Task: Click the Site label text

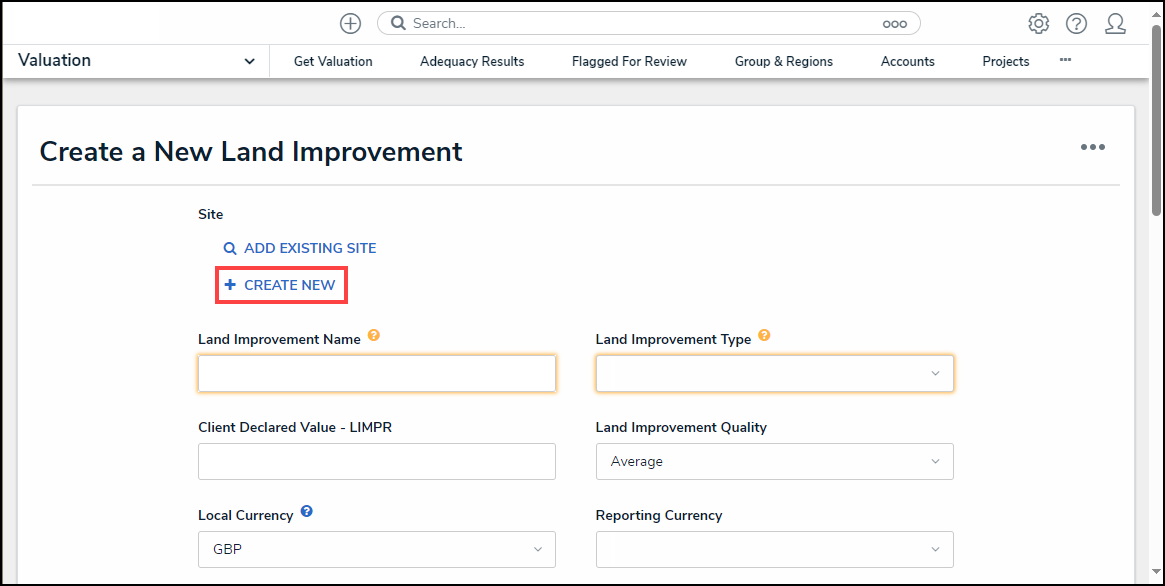Action: [210, 215]
